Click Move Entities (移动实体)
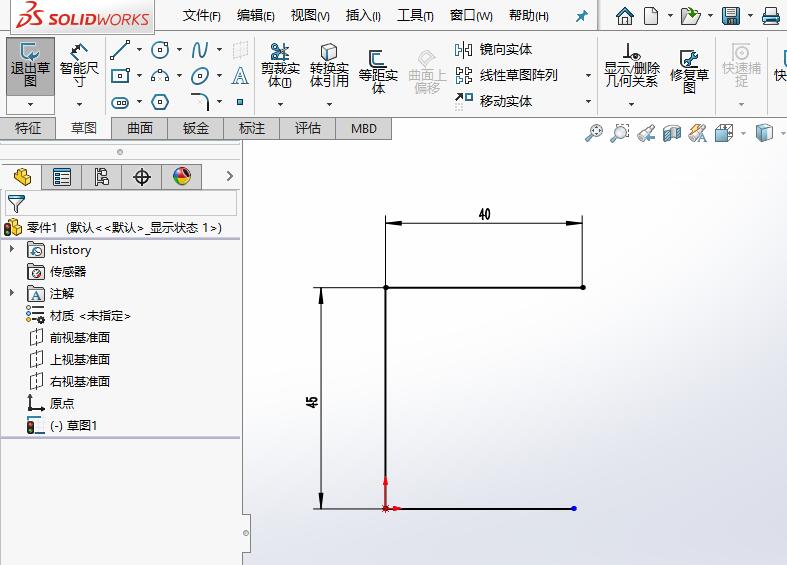The height and width of the screenshot is (565, 787). [x=493, y=101]
